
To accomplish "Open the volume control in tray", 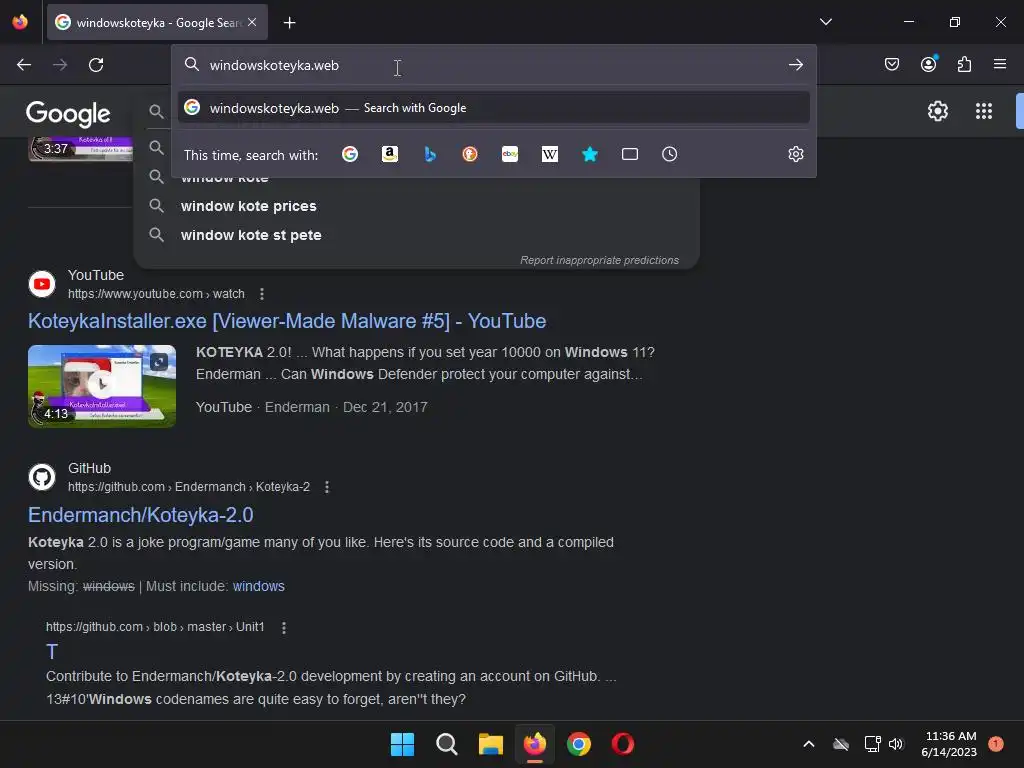I will click(896, 744).
